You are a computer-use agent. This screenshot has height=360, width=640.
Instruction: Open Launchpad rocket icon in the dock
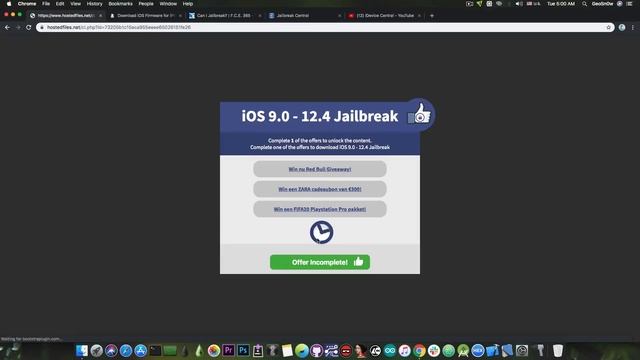96,350
